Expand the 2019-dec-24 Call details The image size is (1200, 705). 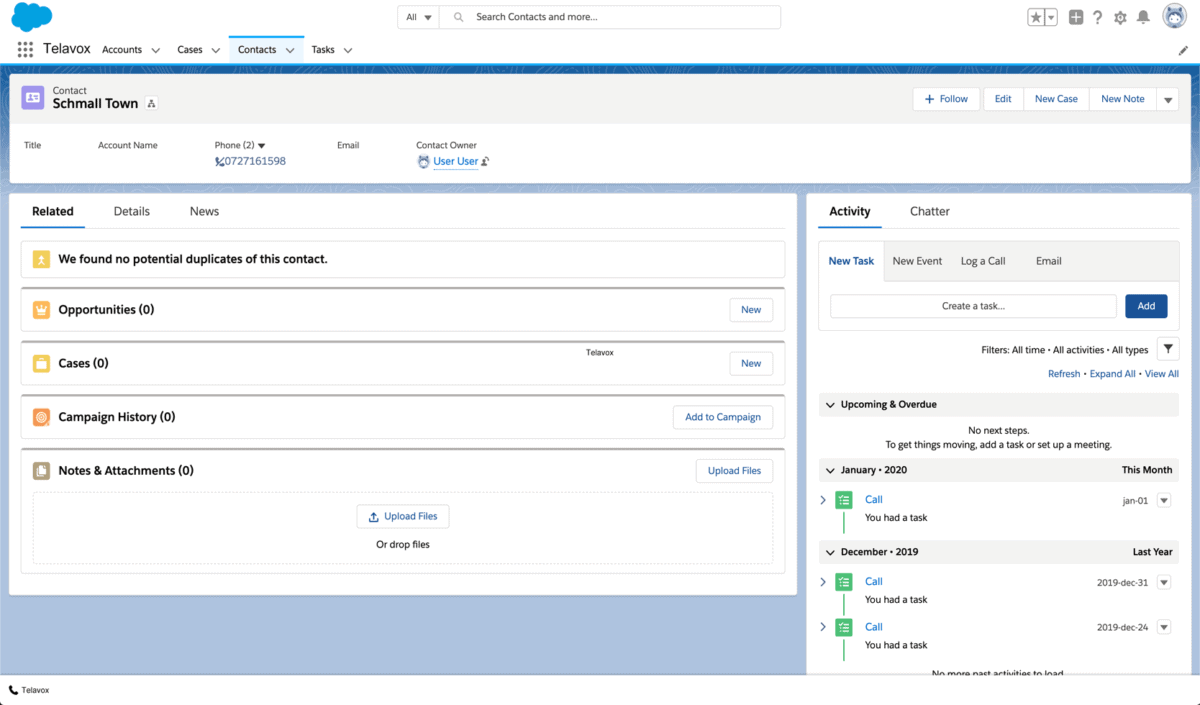click(823, 626)
